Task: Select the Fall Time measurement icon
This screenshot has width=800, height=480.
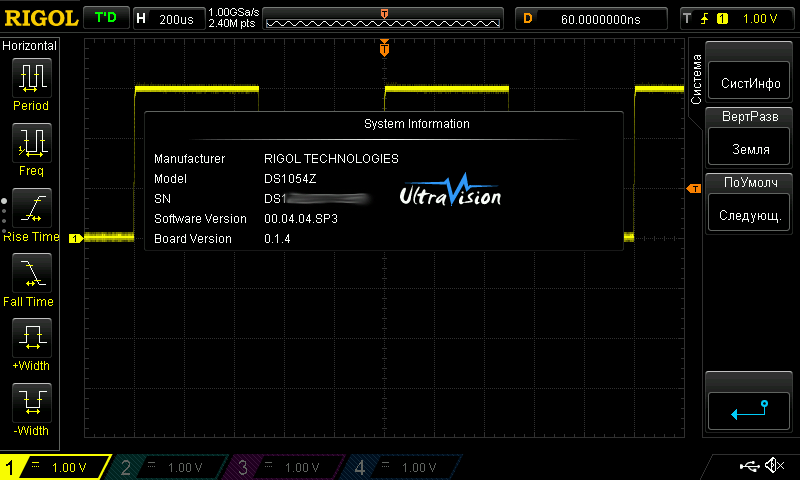Action: [32, 272]
